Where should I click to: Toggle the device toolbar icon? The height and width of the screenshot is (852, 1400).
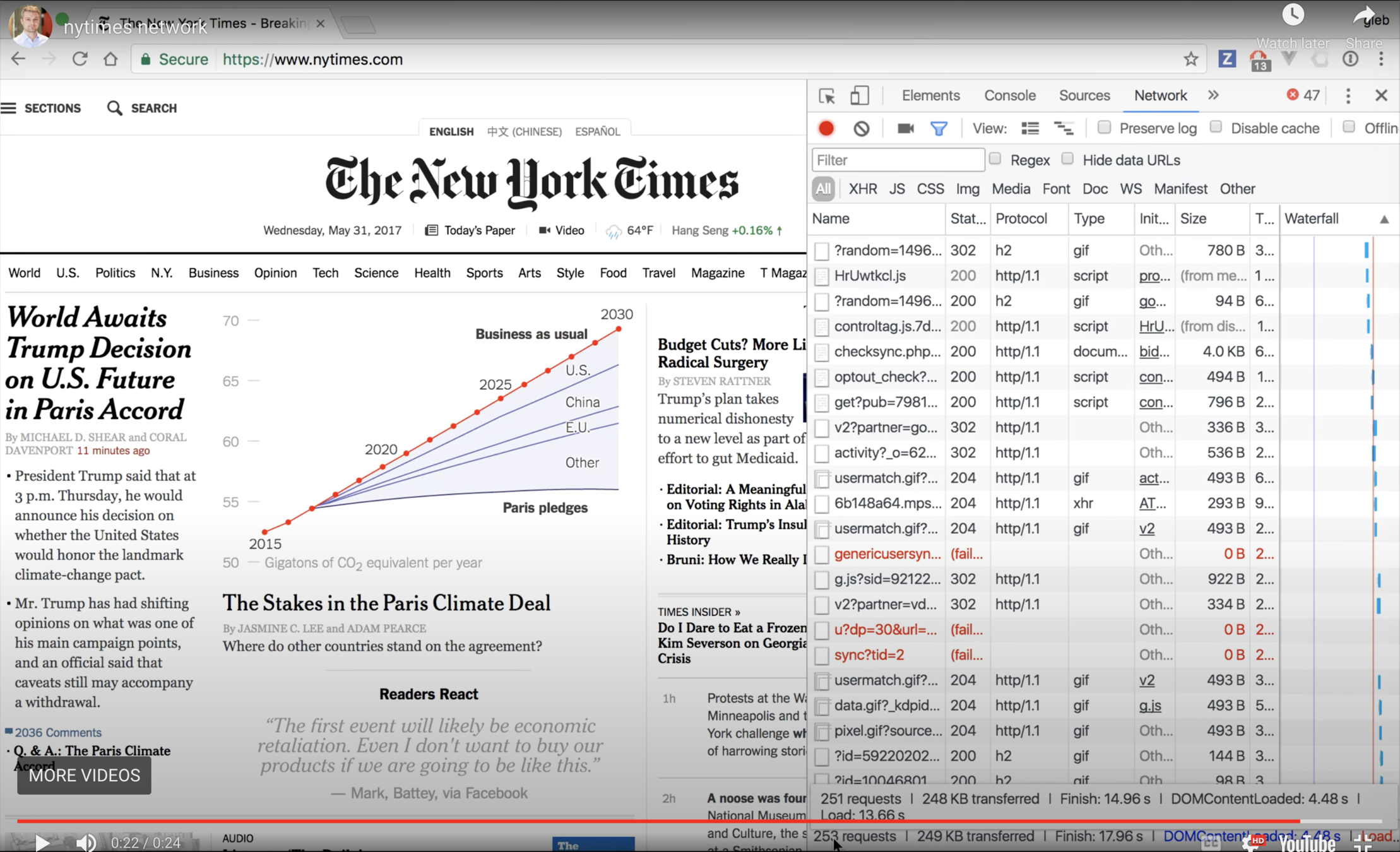pos(859,96)
